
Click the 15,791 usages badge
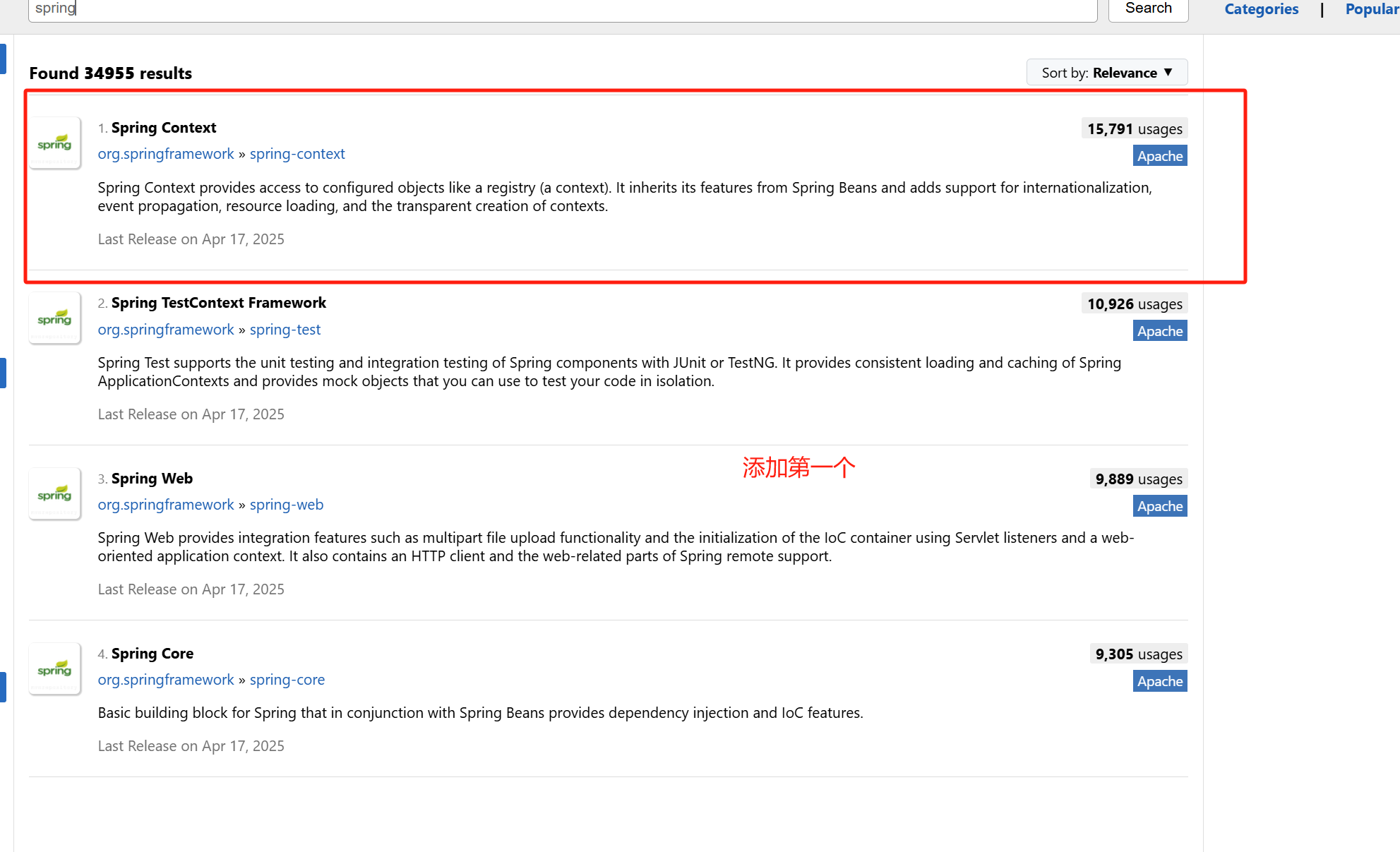1135,128
